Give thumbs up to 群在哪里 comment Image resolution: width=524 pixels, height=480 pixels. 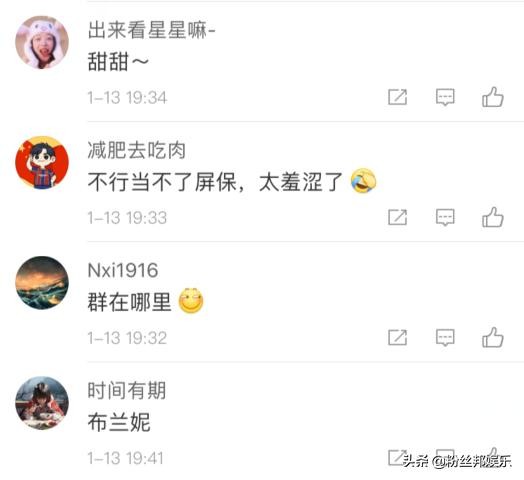(x=493, y=337)
